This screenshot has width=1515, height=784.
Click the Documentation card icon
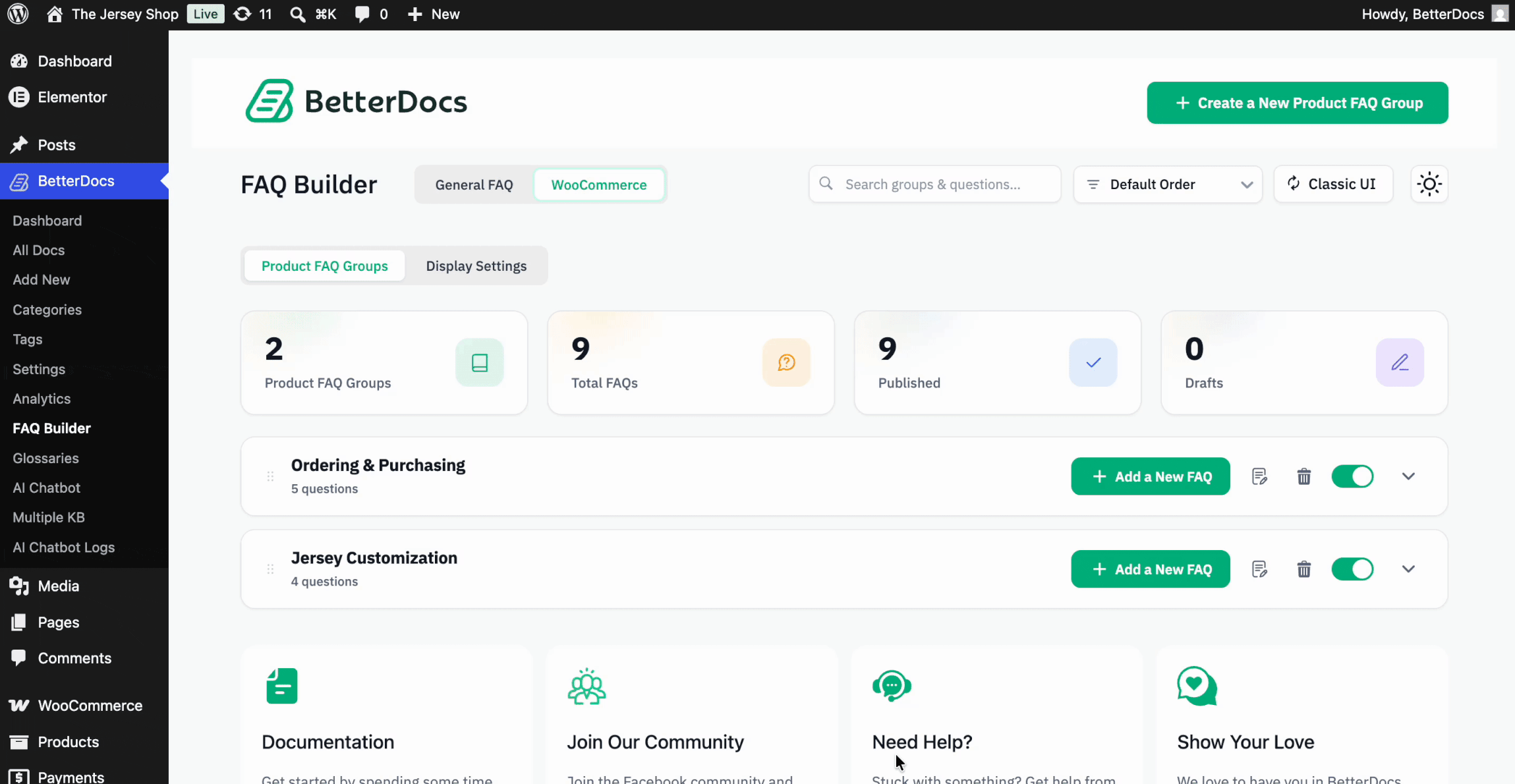281,686
